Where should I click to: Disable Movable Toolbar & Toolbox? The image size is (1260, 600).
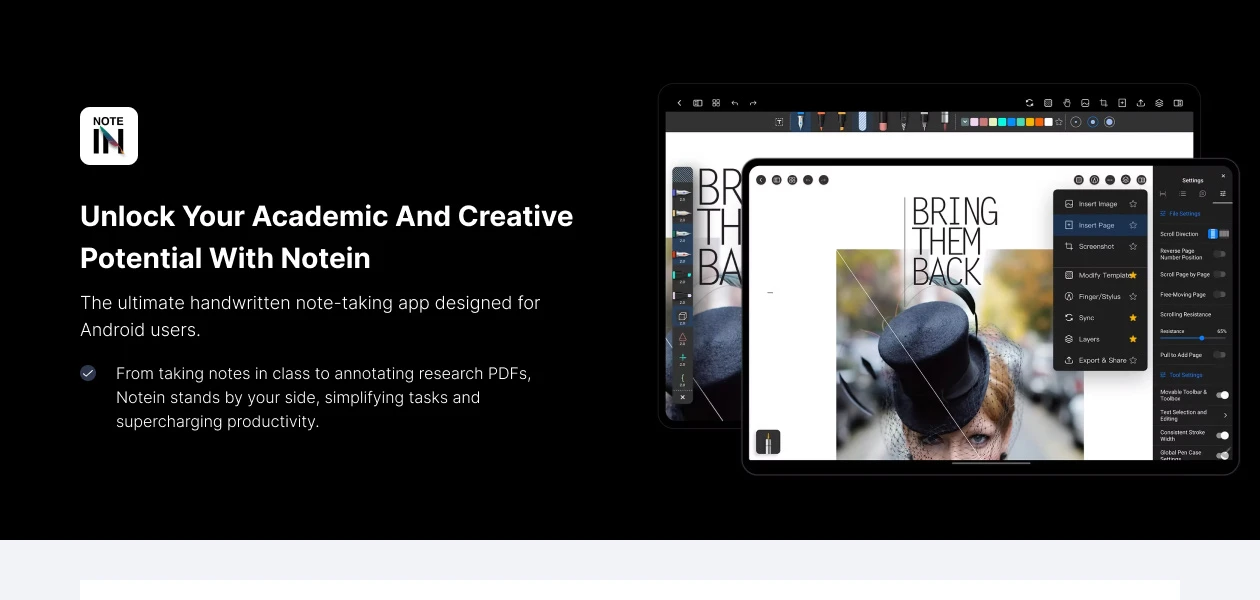coord(1222,394)
